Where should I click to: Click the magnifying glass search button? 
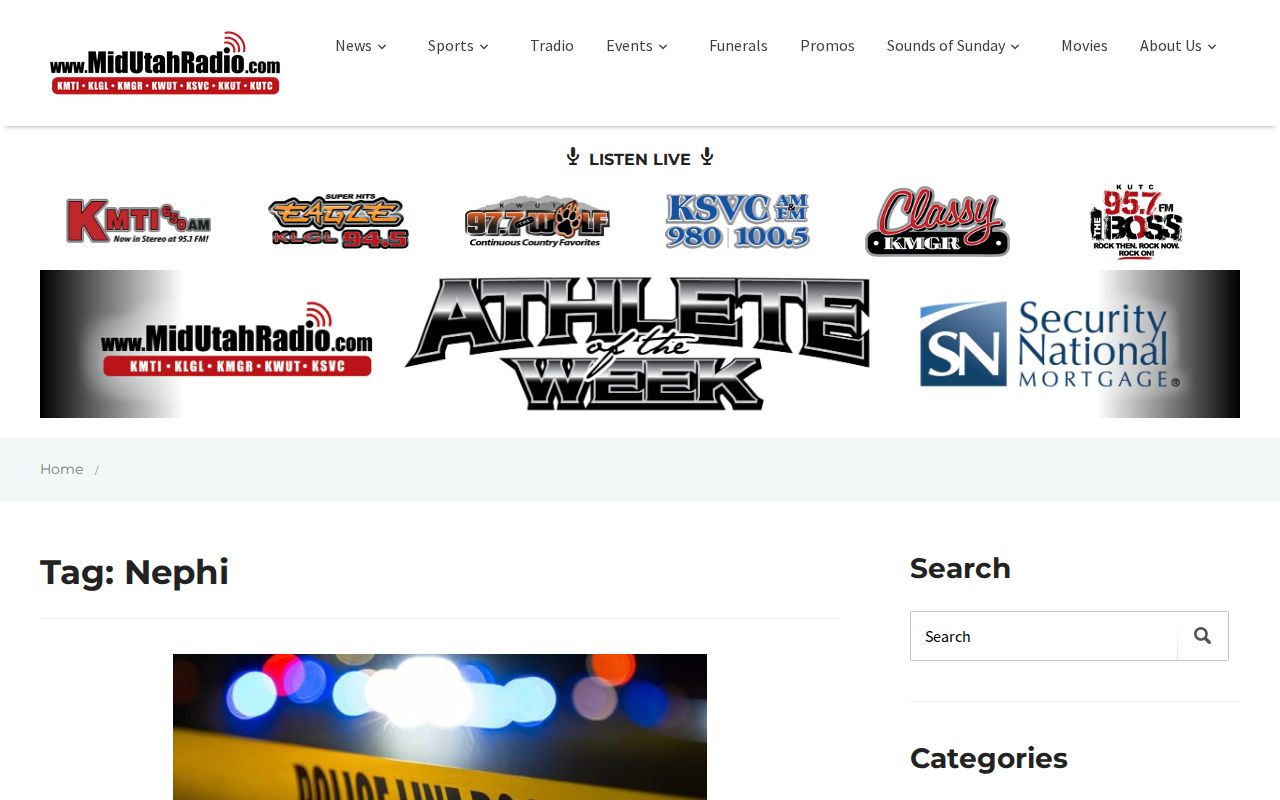click(1203, 636)
